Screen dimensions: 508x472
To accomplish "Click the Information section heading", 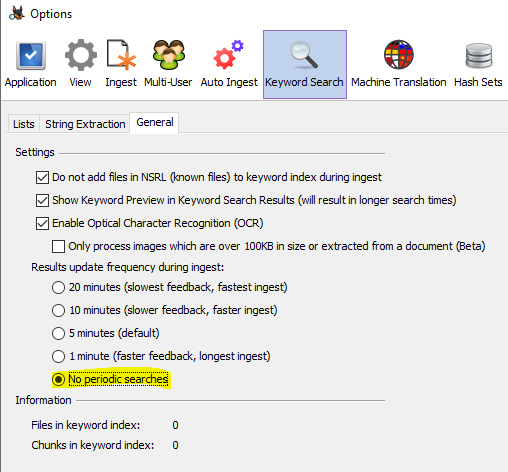I will [43, 400].
